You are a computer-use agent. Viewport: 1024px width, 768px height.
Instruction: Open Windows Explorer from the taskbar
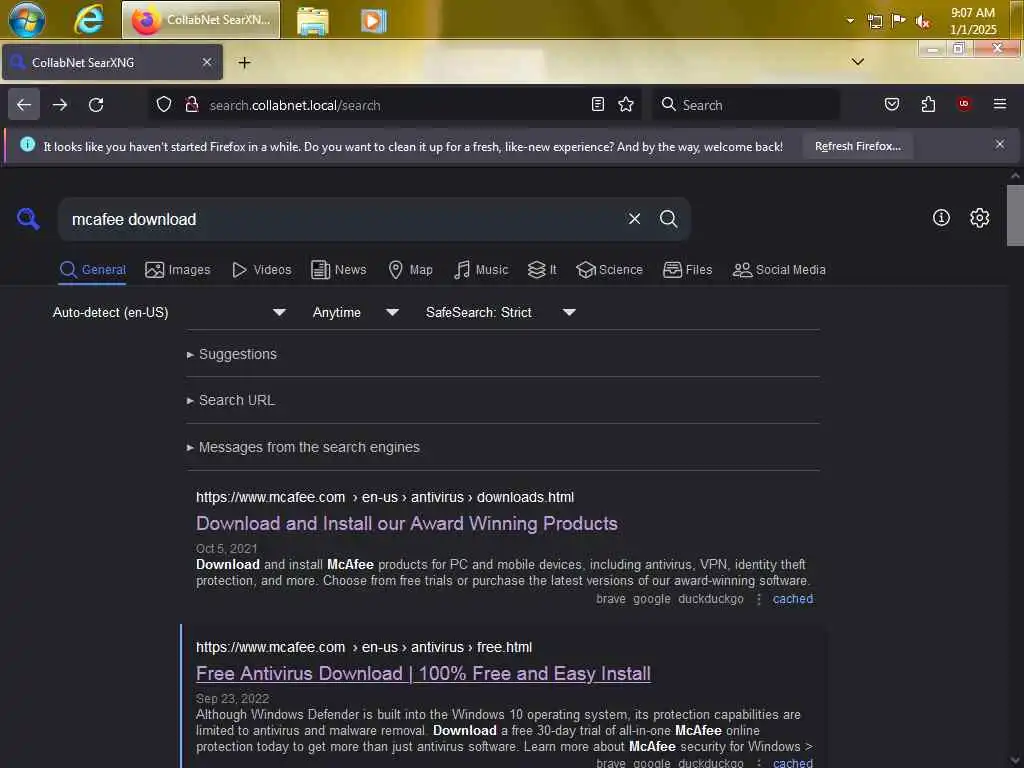(313, 21)
